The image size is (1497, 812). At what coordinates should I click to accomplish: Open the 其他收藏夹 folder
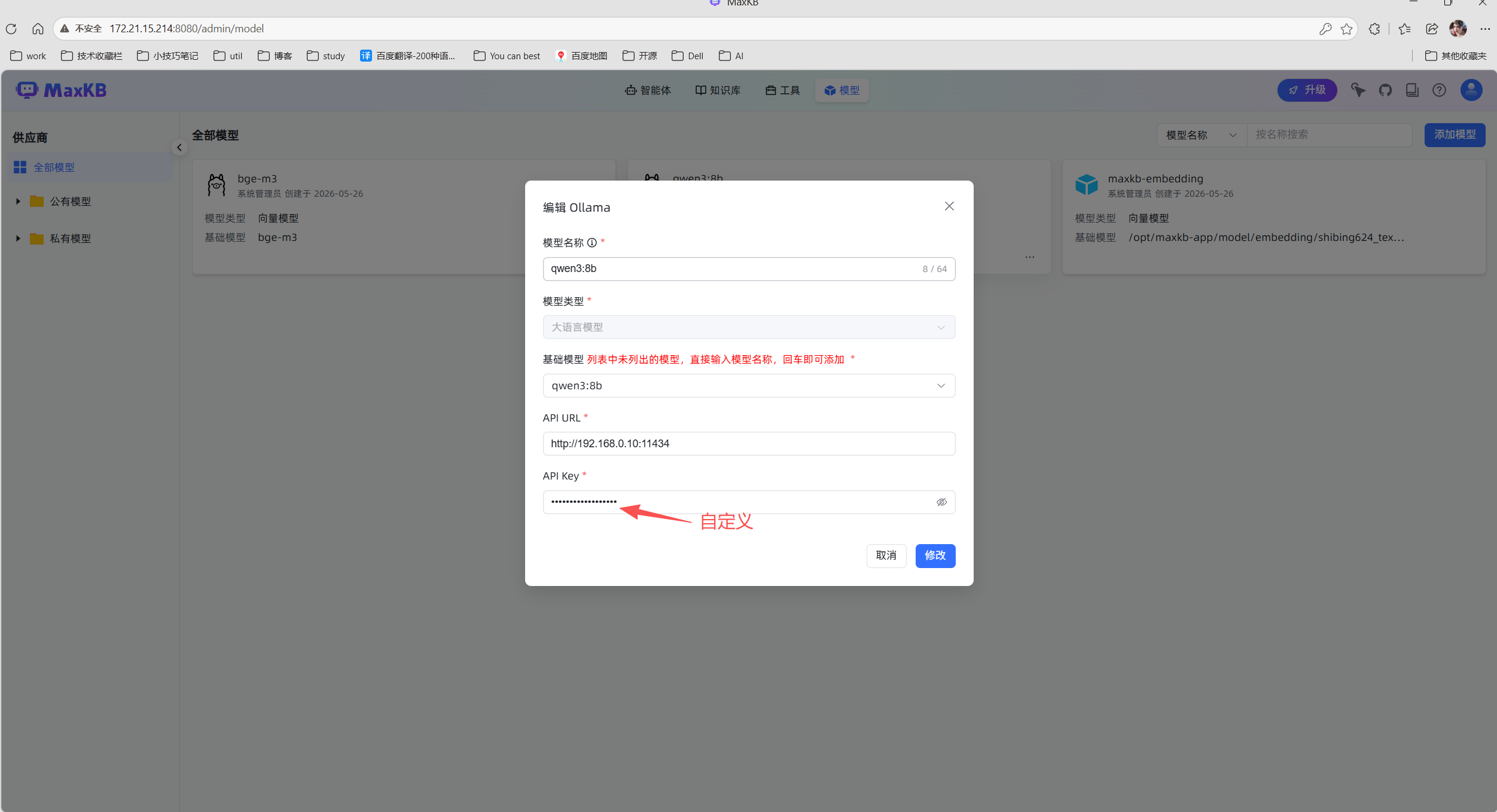(x=1456, y=56)
